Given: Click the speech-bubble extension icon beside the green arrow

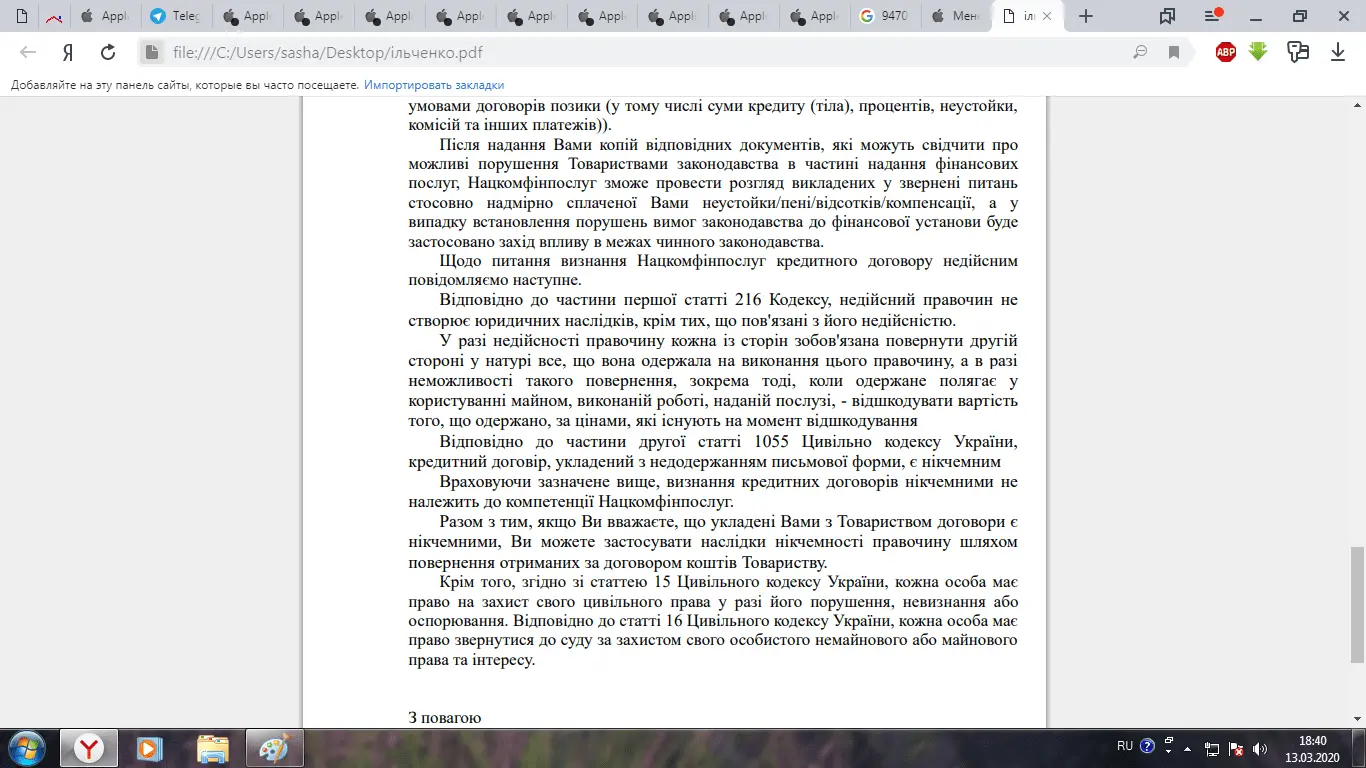Looking at the screenshot, I should tap(1298, 52).
